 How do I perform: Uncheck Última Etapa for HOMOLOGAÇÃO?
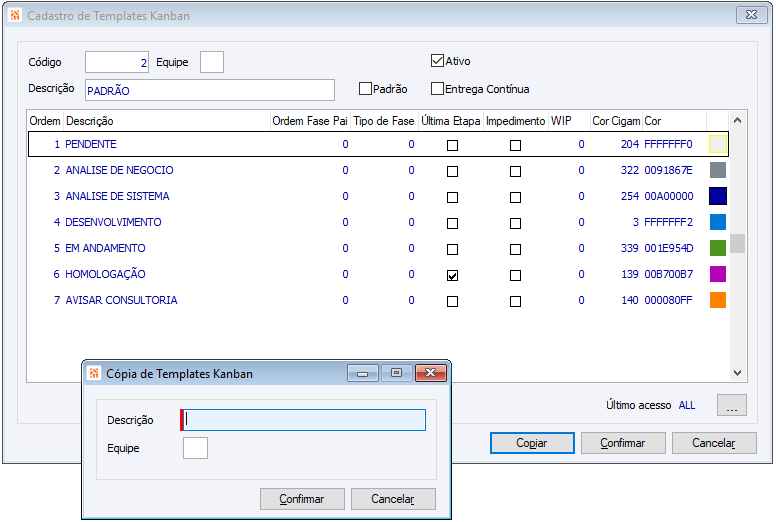[x=452, y=275]
